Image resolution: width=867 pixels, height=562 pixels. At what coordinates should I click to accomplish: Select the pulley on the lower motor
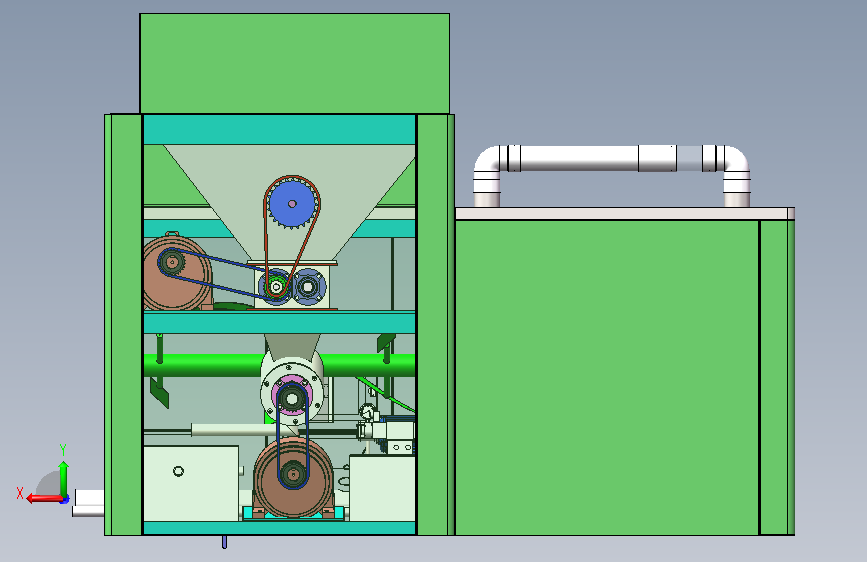pos(293,473)
